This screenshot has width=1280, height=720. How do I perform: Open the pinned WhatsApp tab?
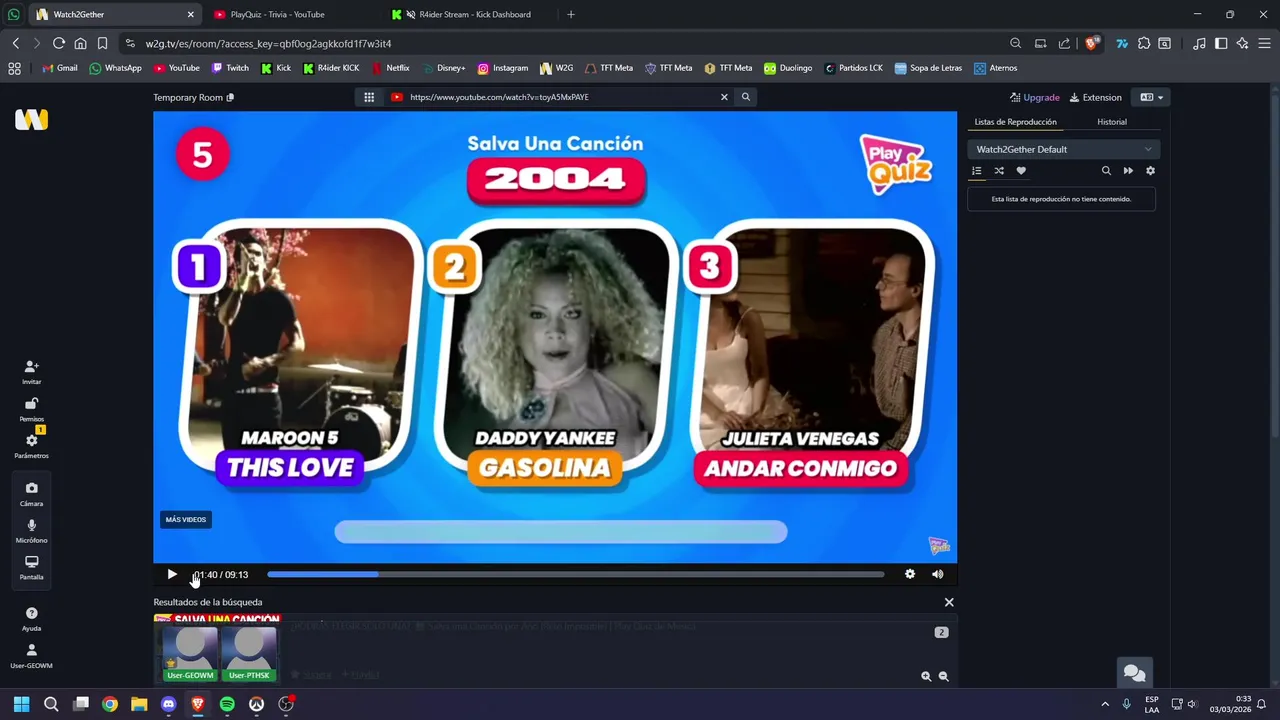pyautogui.click(x=13, y=14)
